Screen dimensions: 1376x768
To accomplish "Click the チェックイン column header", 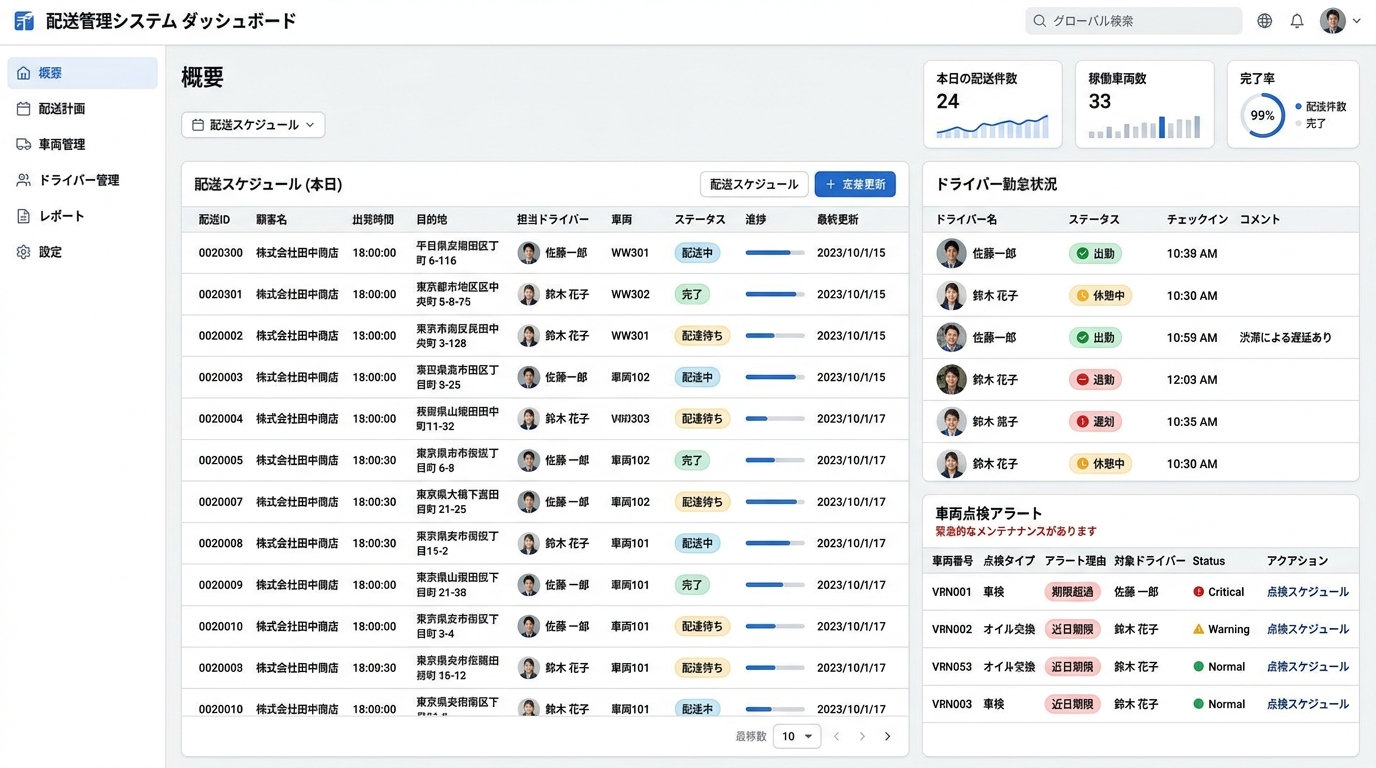I will pos(1197,219).
